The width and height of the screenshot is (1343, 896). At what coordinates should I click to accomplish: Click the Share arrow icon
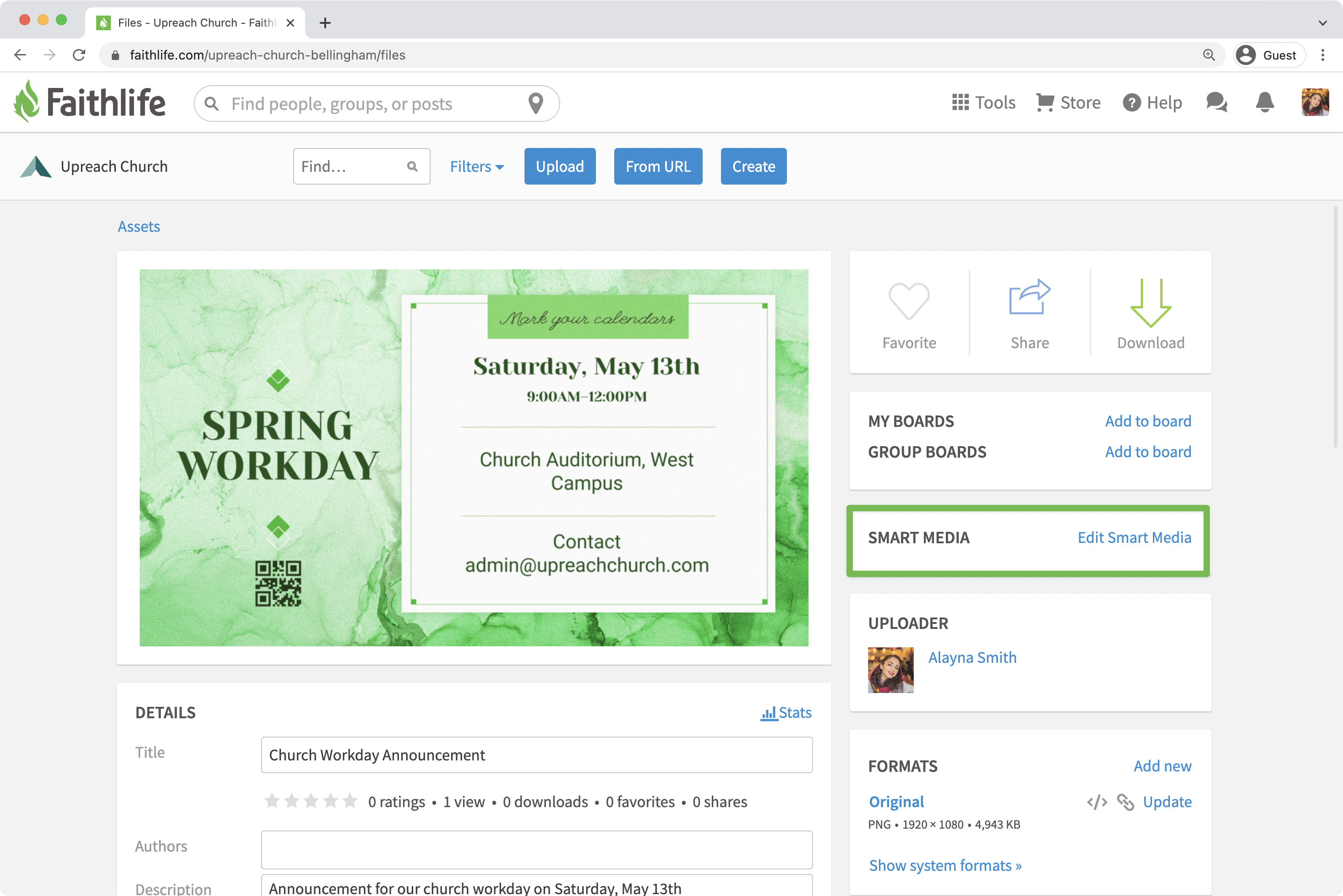pyautogui.click(x=1029, y=297)
